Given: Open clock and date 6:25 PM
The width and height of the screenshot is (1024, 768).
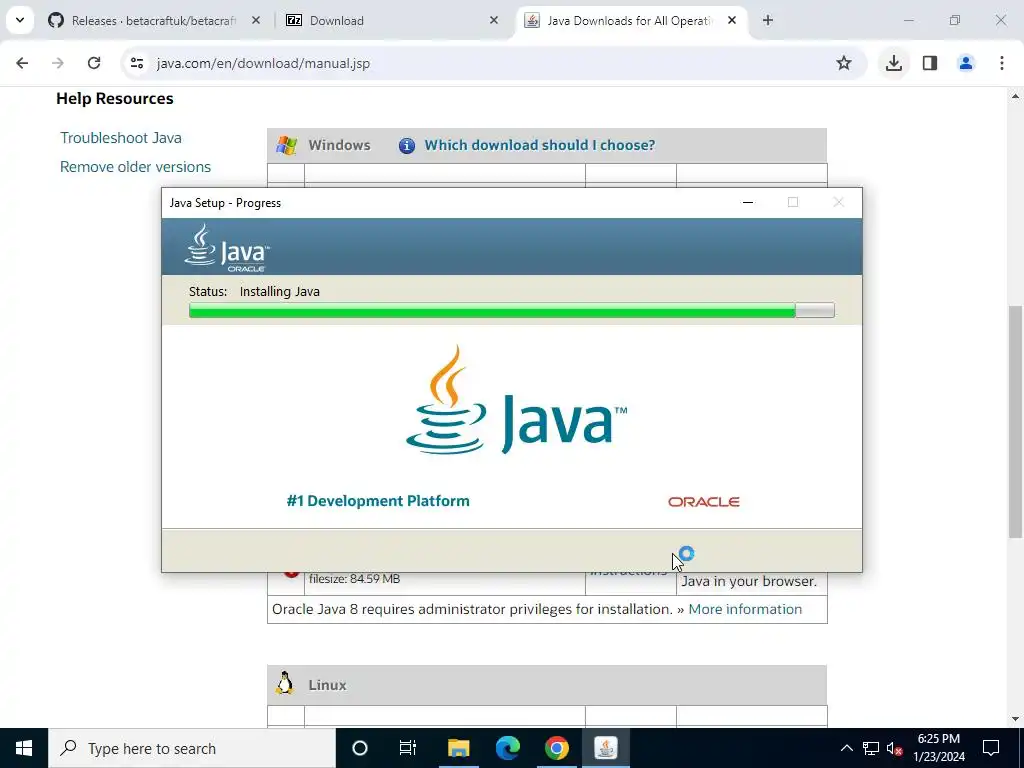Looking at the screenshot, I should click(x=939, y=748).
